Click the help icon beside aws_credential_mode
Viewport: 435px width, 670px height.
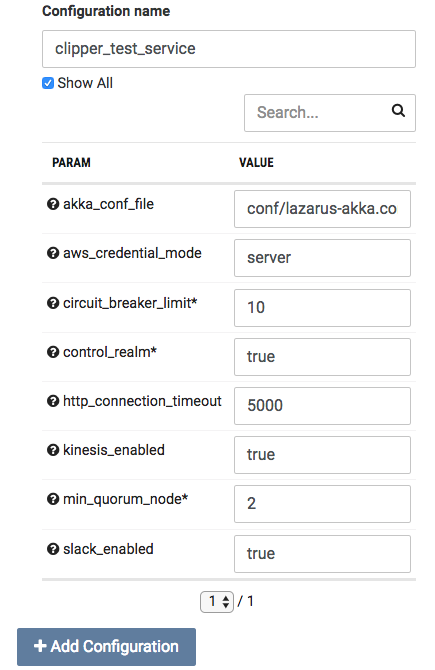coord(53,253)
